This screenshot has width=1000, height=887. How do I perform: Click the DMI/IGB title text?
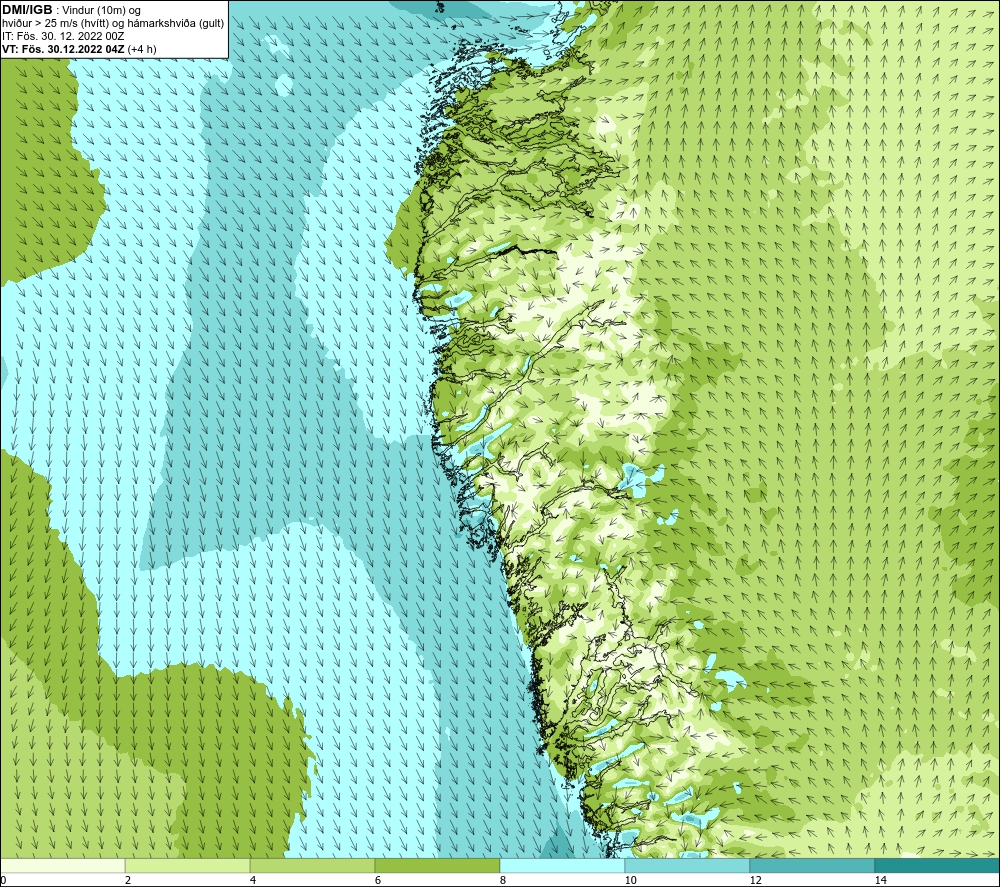(x=27, y=10)
